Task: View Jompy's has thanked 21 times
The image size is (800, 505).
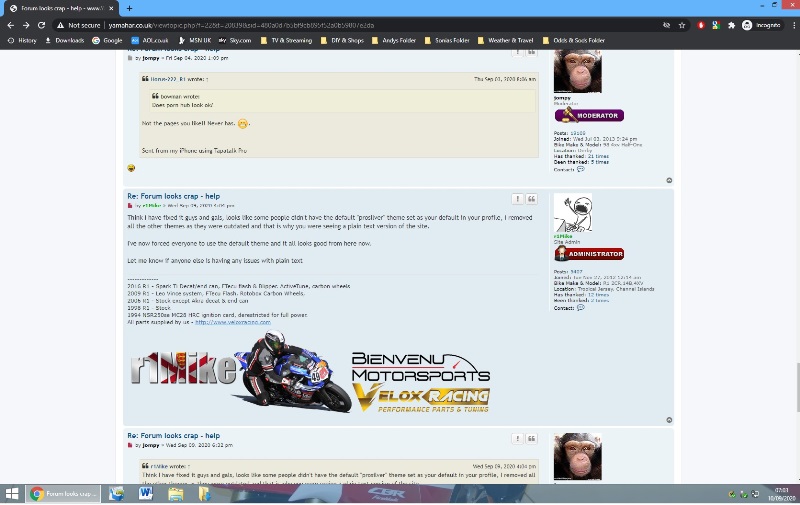Action: (x=598, y=157)
